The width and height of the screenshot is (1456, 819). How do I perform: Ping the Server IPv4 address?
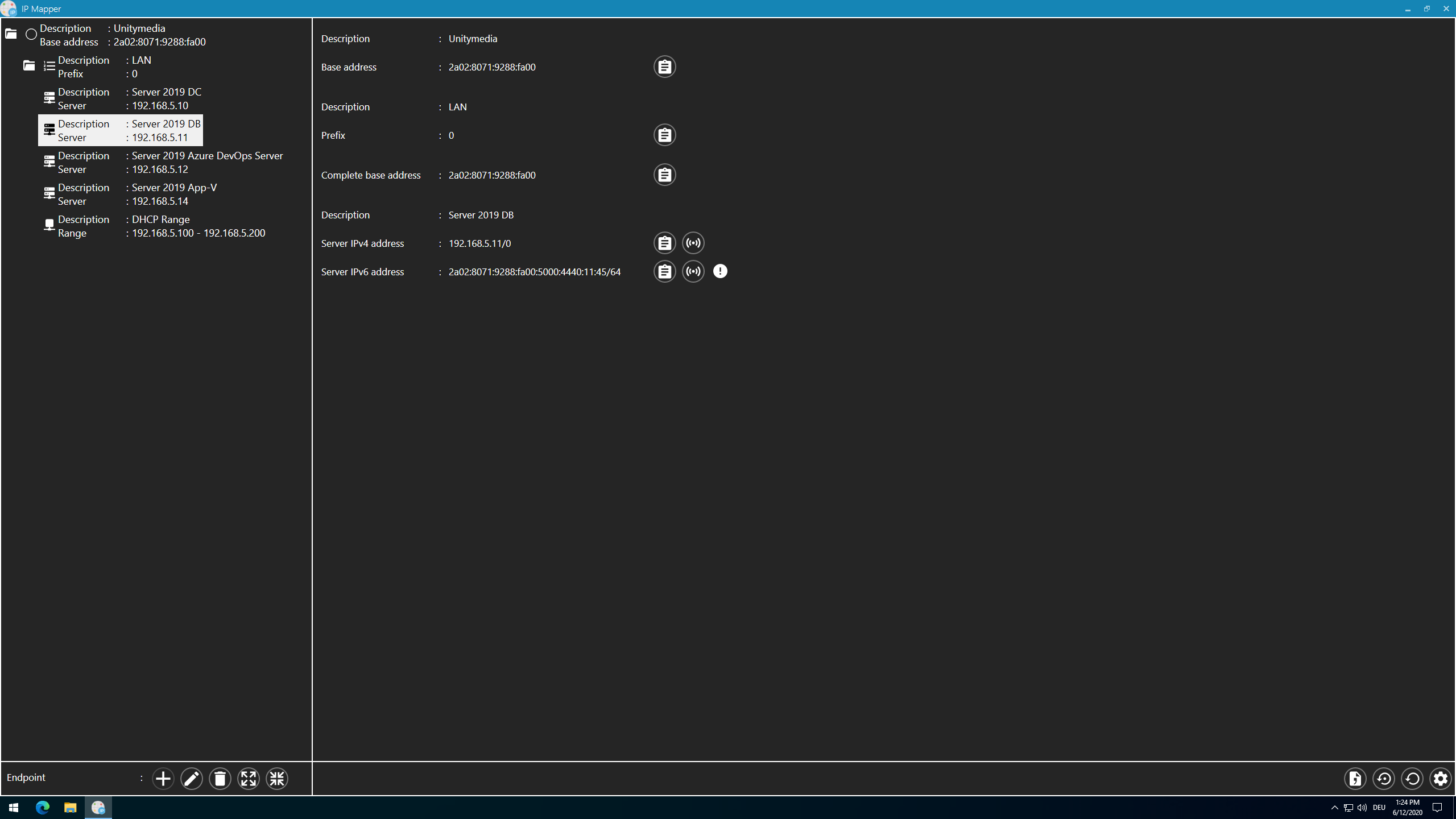click(693, 243)
